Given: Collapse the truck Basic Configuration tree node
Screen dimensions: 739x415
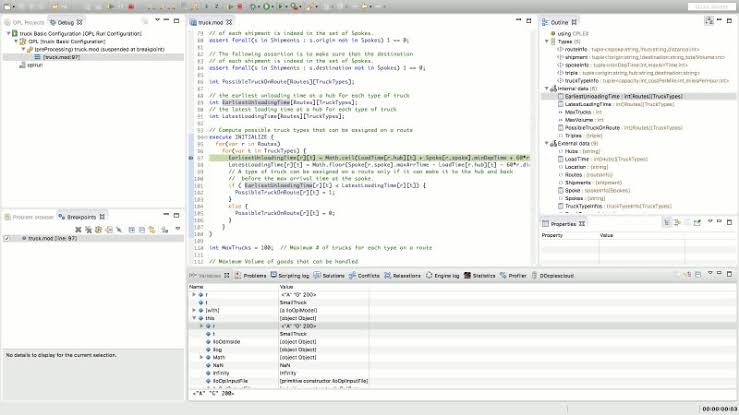Looking at the screenshot, I should (x=8, y=33).
